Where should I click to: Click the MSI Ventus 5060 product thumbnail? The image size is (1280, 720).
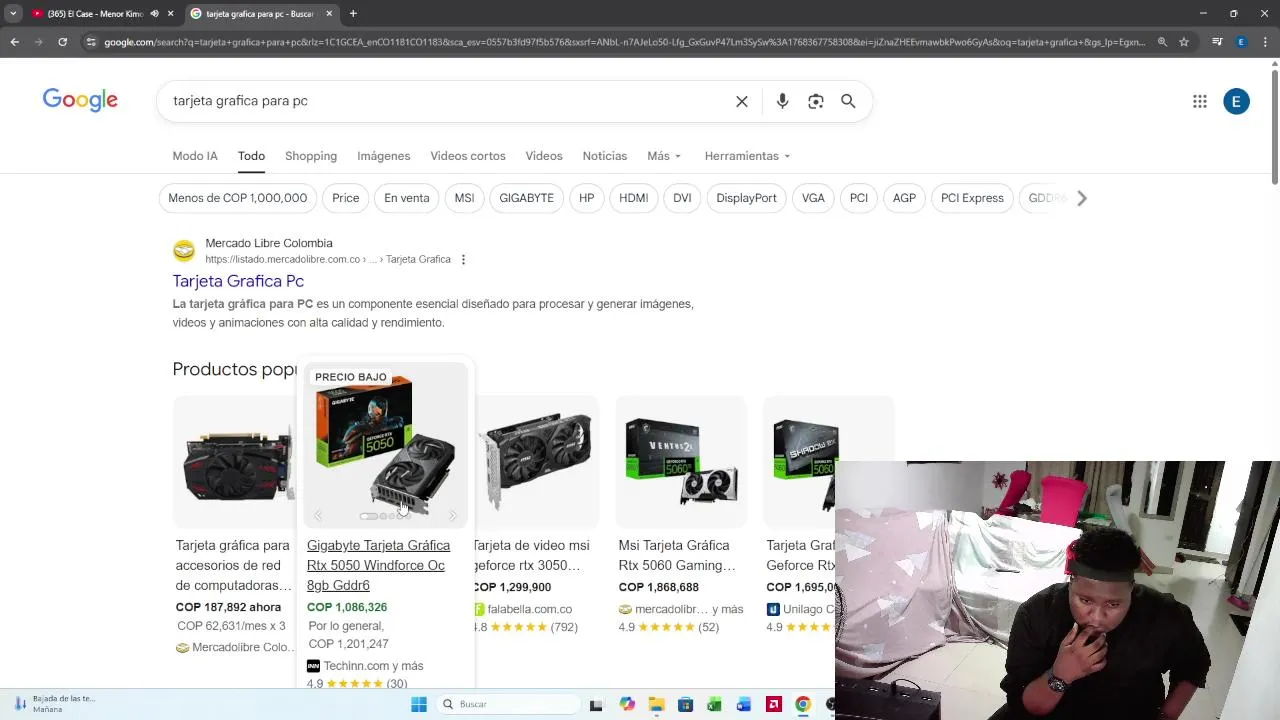point(681,462)
